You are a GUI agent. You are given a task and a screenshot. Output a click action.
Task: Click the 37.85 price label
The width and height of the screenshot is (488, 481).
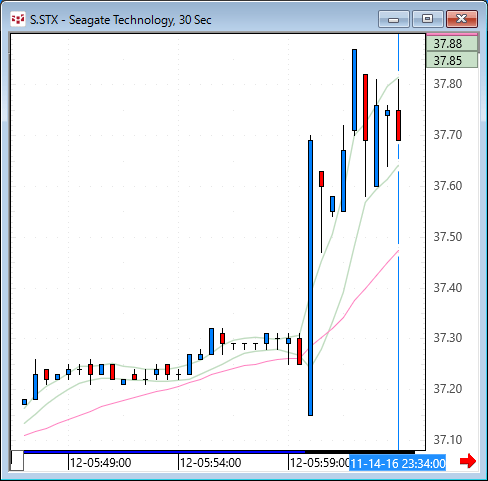tap(452, 60)
